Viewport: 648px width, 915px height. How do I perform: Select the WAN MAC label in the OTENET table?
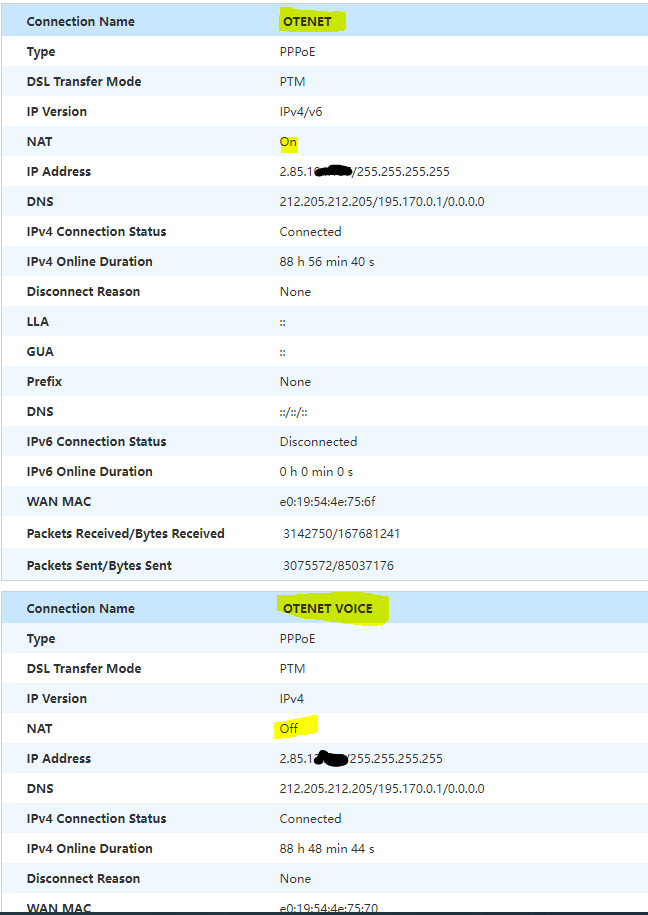point(59,501)
